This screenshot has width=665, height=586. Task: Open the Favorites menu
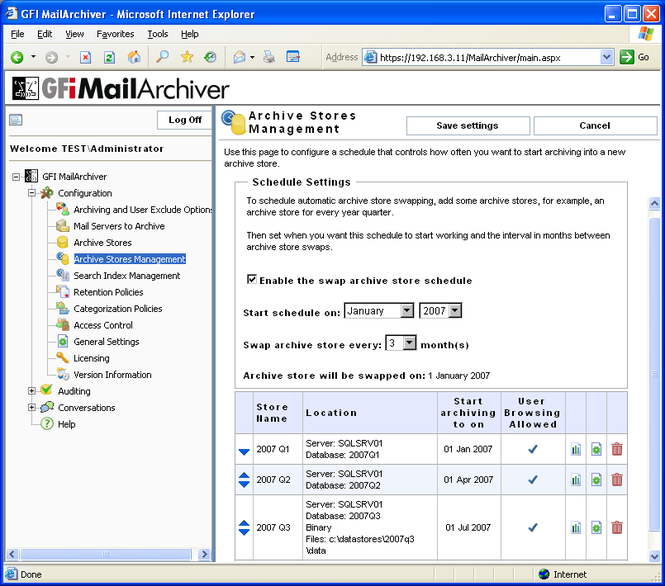(x=115, y=34)
